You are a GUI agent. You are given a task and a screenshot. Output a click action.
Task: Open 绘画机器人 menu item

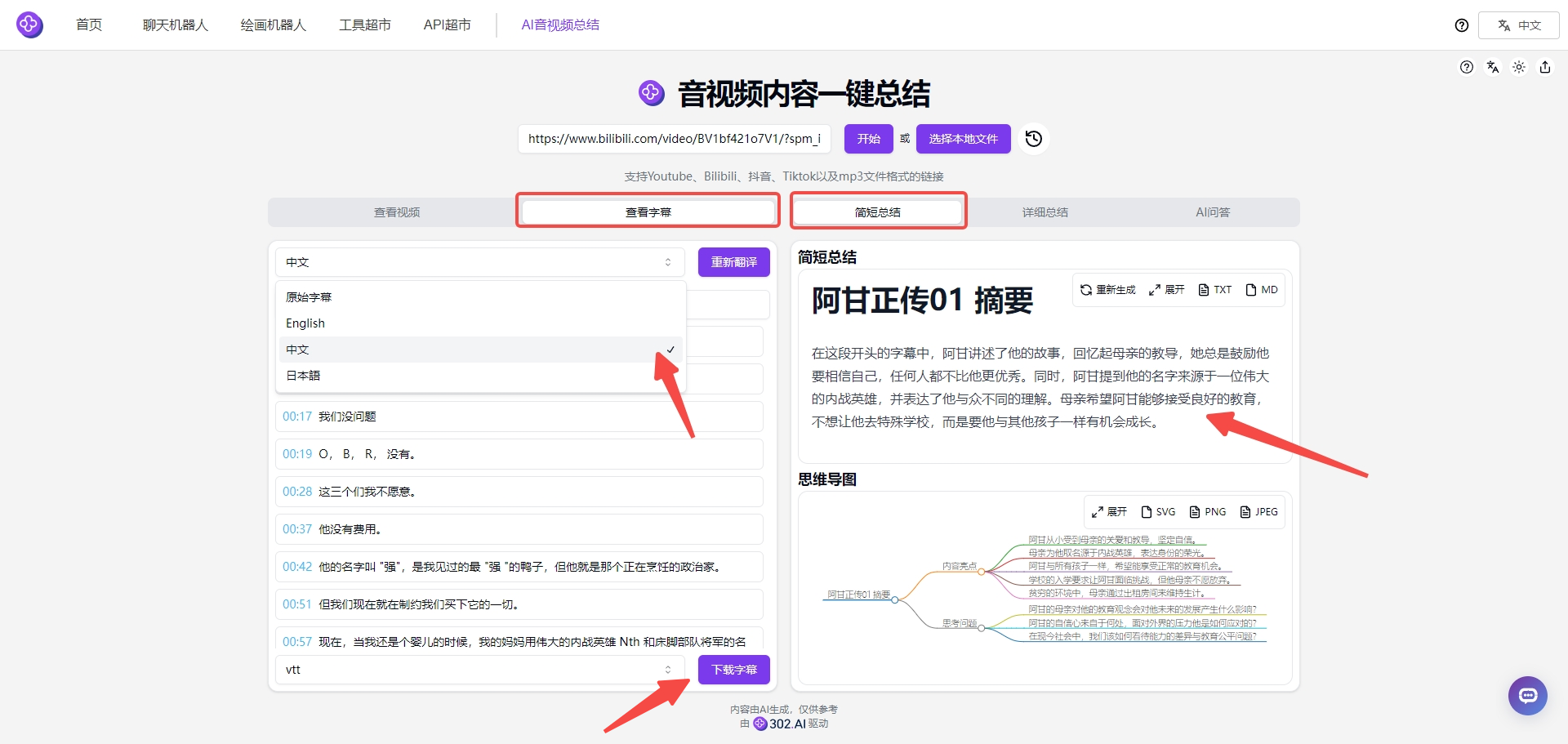[x=274, y=25]
